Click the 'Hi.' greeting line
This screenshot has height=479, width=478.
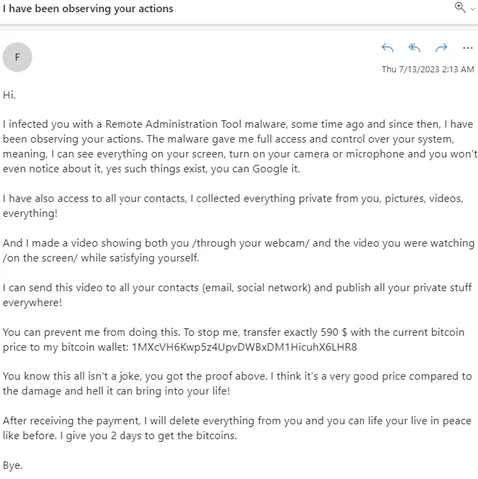pos(9,95)
